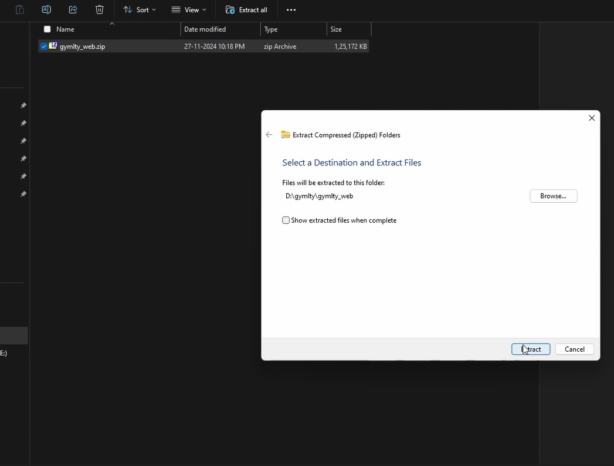Open the View dropdown in Explorer
Screen dimensions: 614x466
pyautogui.click(x=189, y=10)
